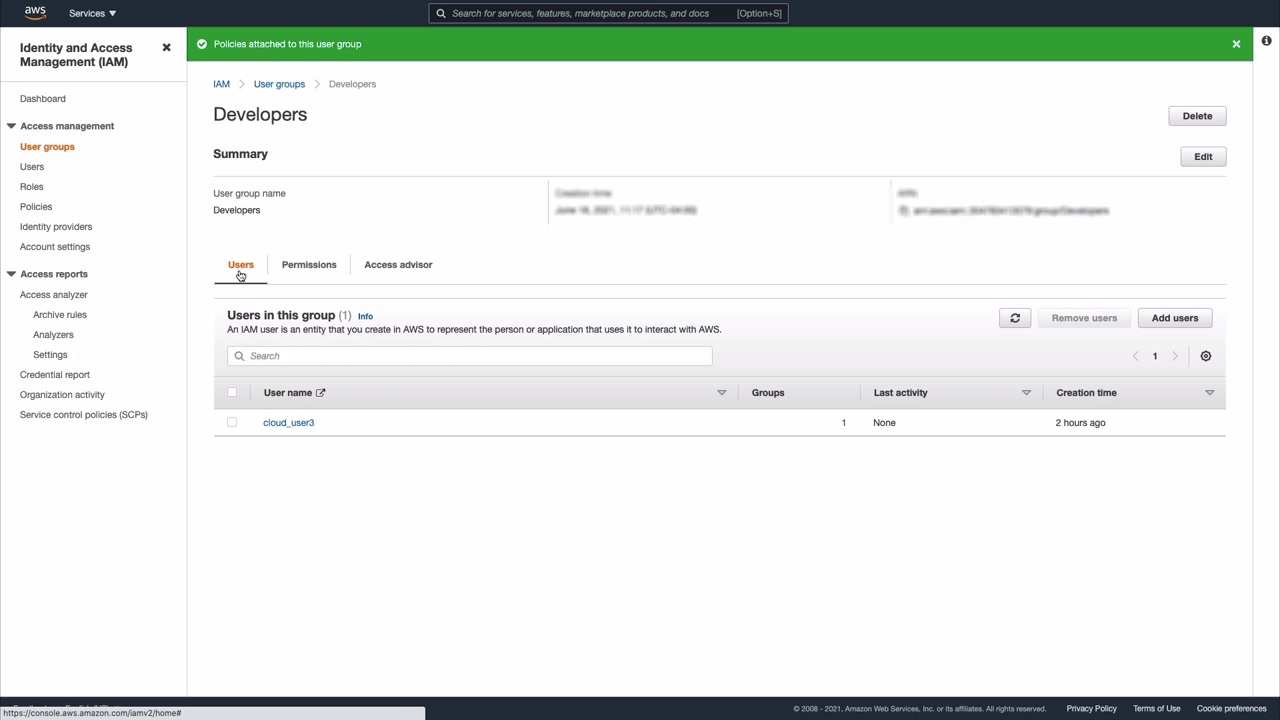
Task: Open Access analyzer
Action: (54, 295)
